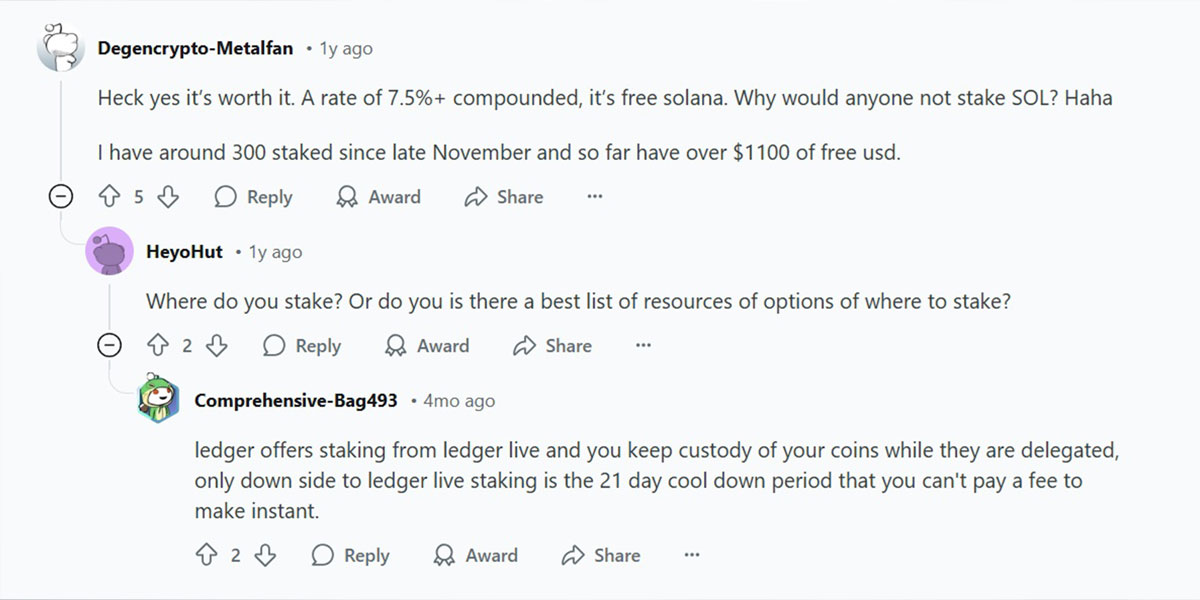Image resolution: width=1200 pixels, height=600 pixels.
Task: View HeyoHut's purple avatar
Action: click(110, 251)
